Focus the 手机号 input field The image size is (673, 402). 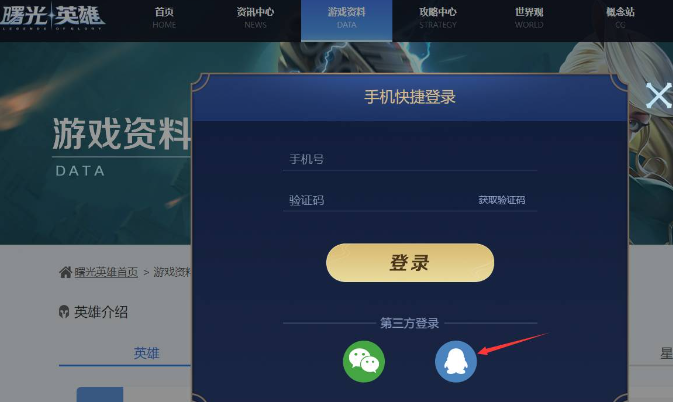click(x=410, y=160)
